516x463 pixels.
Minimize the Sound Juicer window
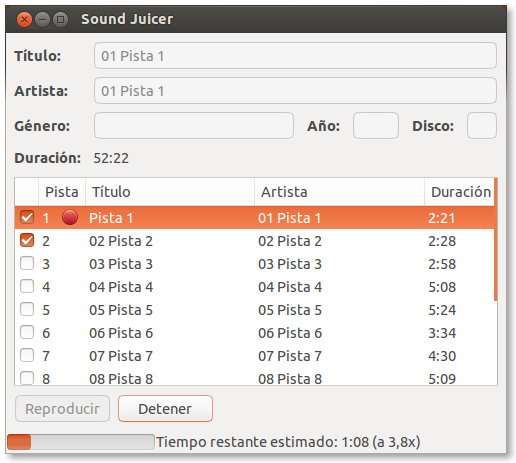(x=42, y=19)
